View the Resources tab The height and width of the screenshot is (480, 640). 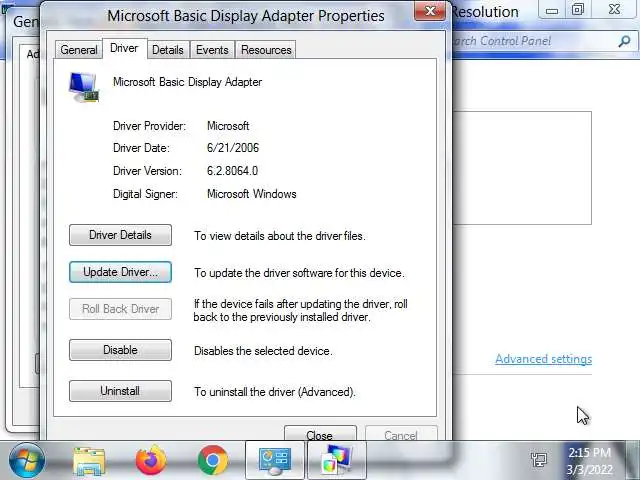[266, 50]
